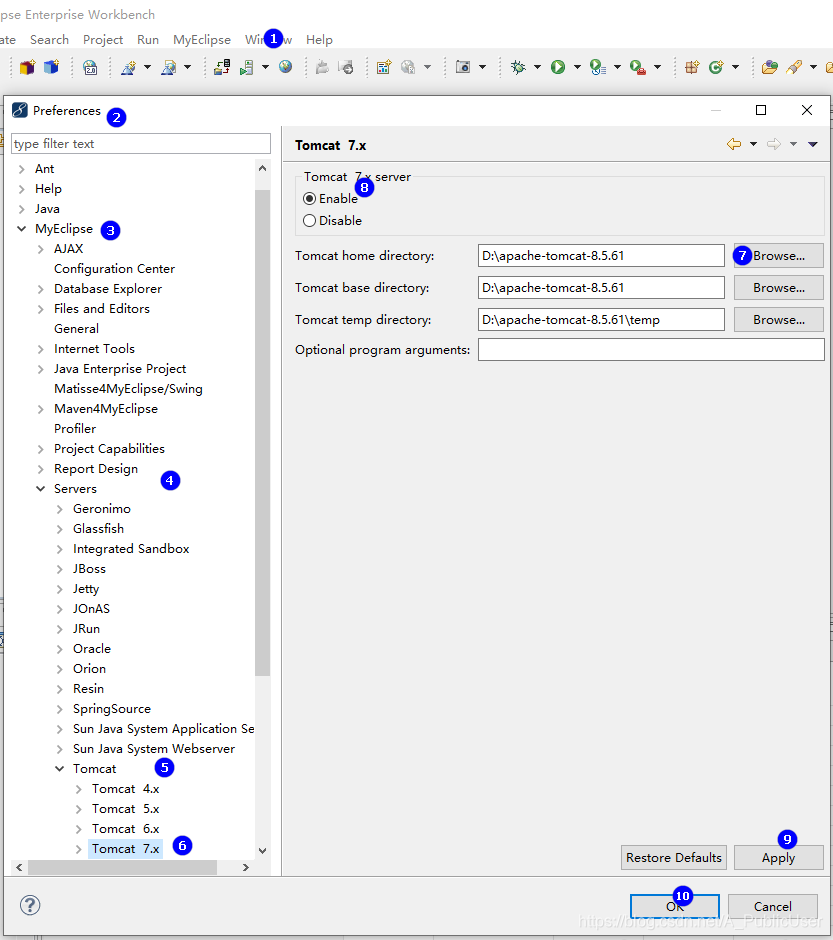Select Configuration Center in the tree

pos(114,269)
